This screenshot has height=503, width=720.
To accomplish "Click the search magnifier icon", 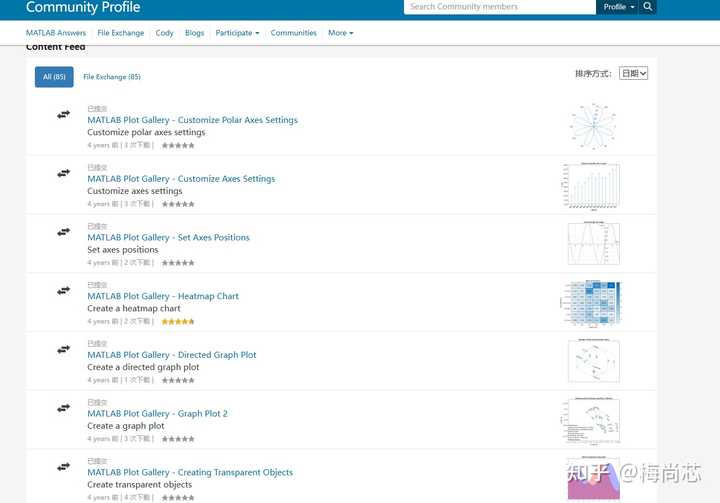I will (x=647, y=7).
